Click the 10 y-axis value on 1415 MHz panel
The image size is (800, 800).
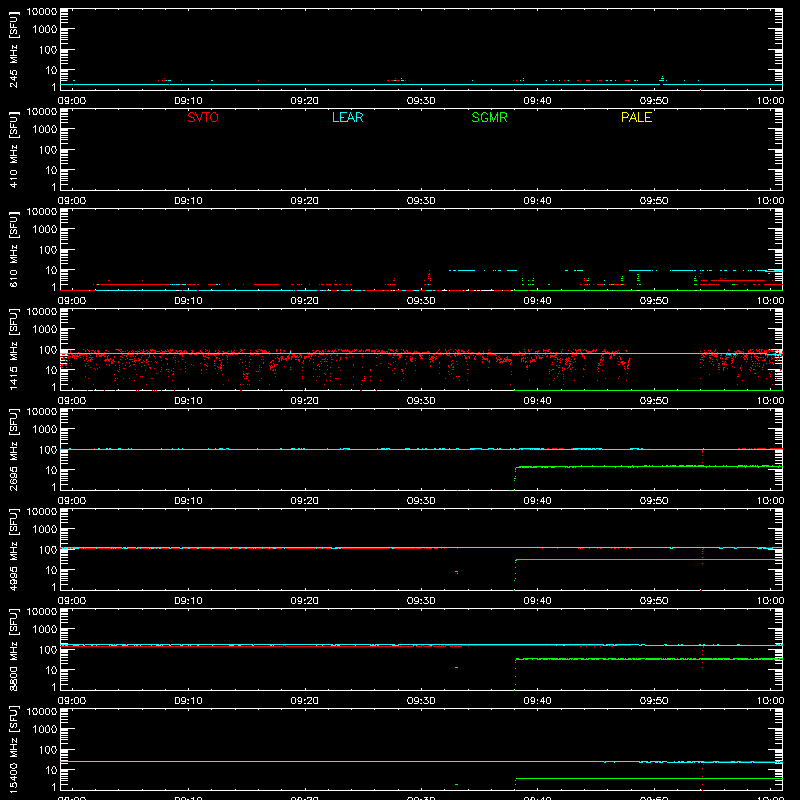click(51, 370)
